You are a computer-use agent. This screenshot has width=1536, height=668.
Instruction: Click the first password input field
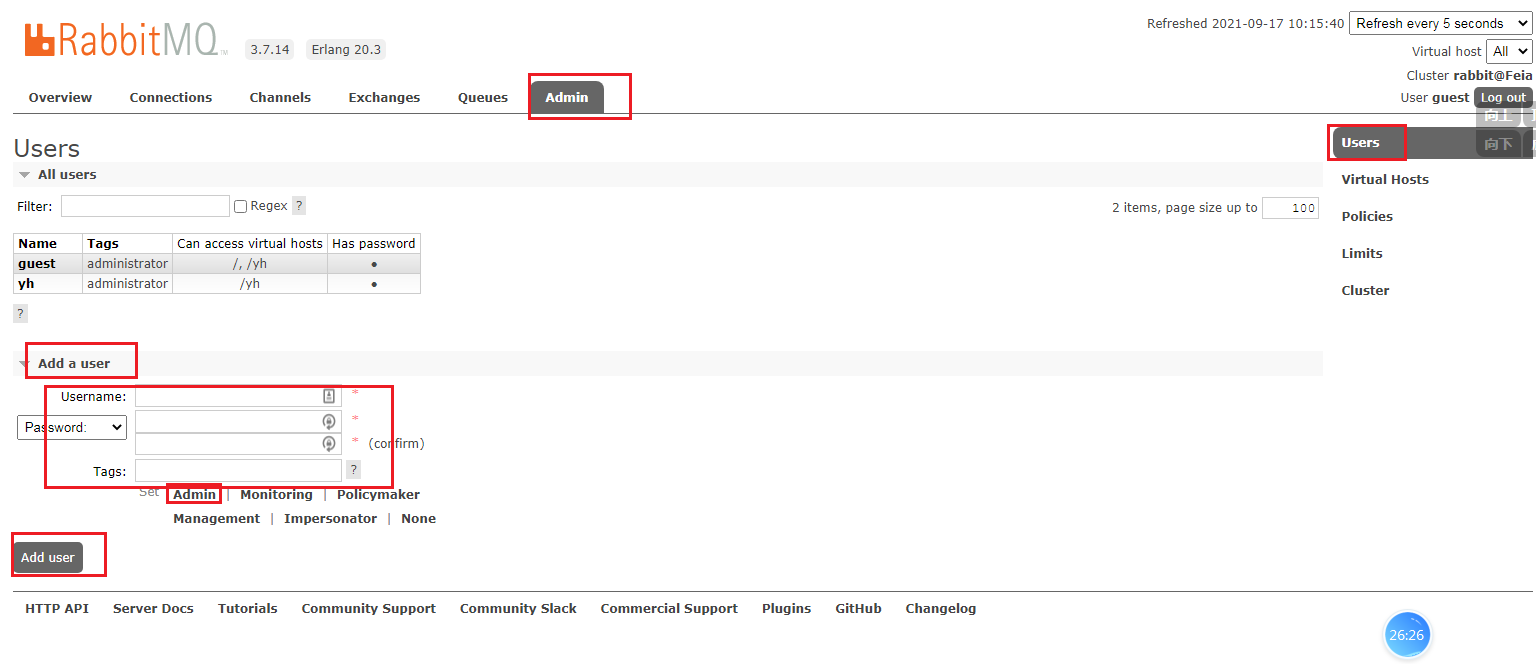tap(238, 421)
